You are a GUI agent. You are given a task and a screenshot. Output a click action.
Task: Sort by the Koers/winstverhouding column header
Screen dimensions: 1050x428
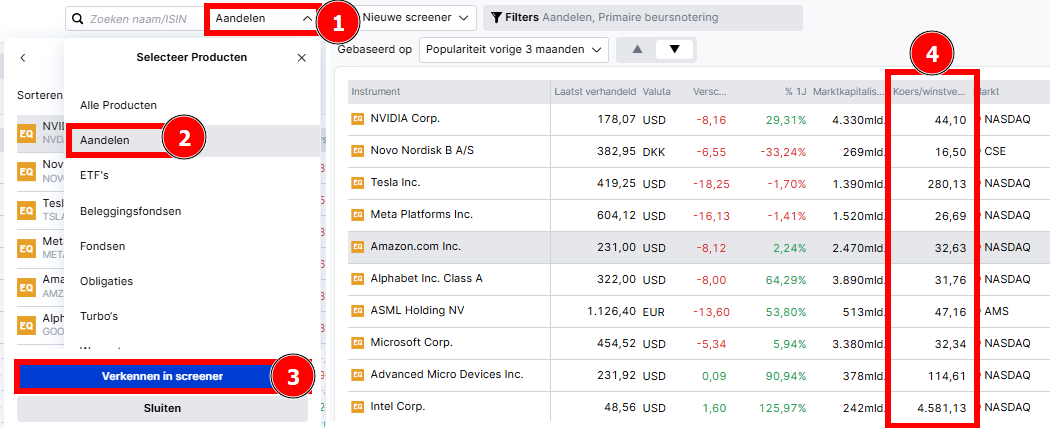929,92
